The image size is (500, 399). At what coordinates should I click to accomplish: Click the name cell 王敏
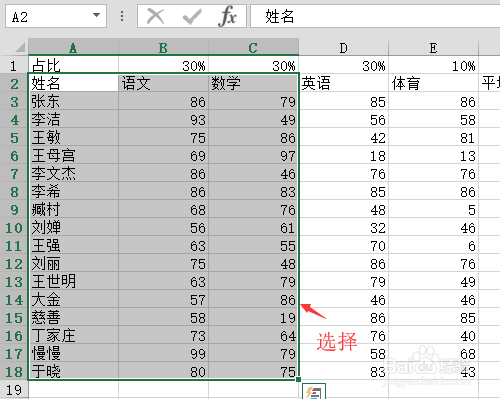pyautogui.click(x=73, y=137)
